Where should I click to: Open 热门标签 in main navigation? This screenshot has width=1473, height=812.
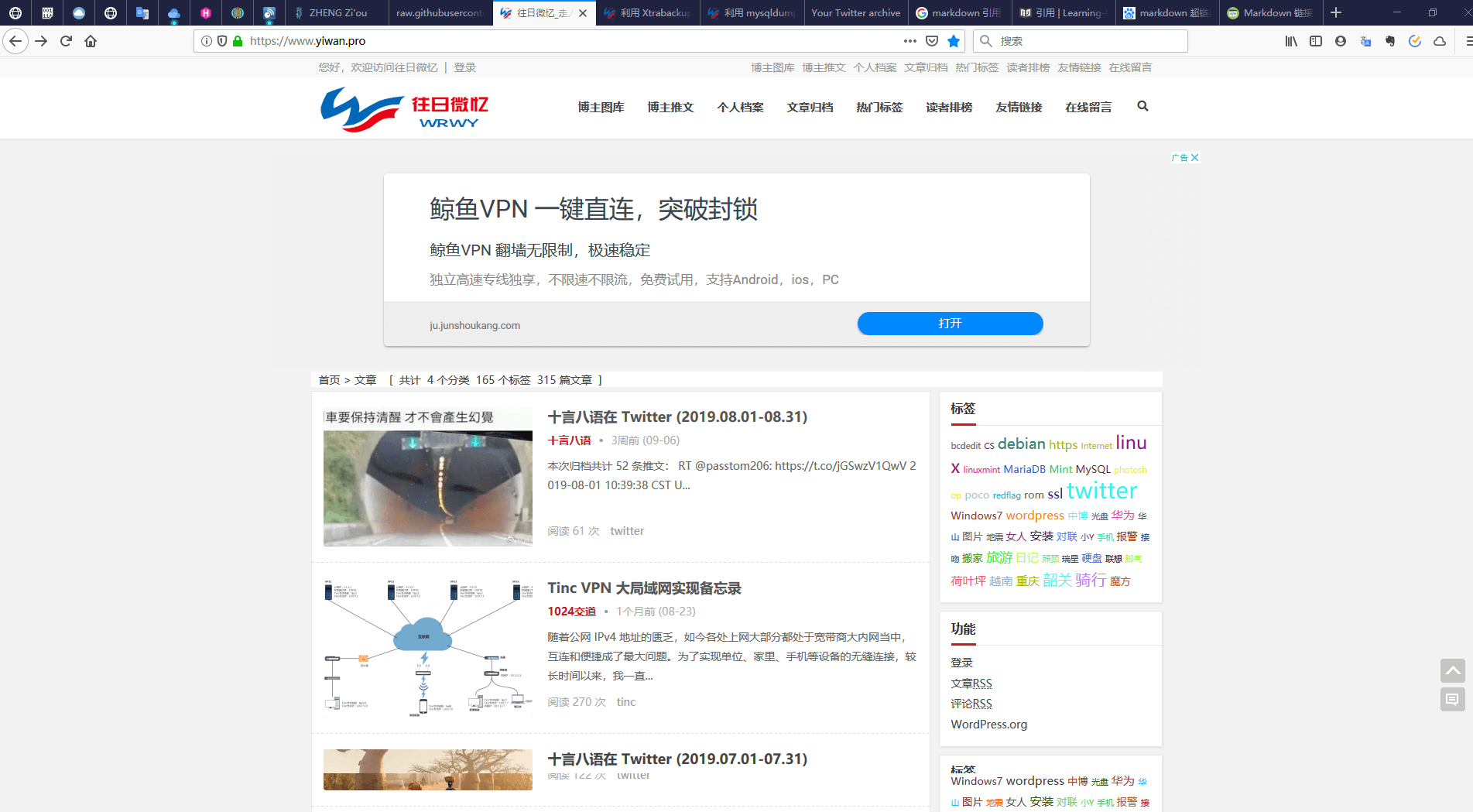click(x=879, y=108)
